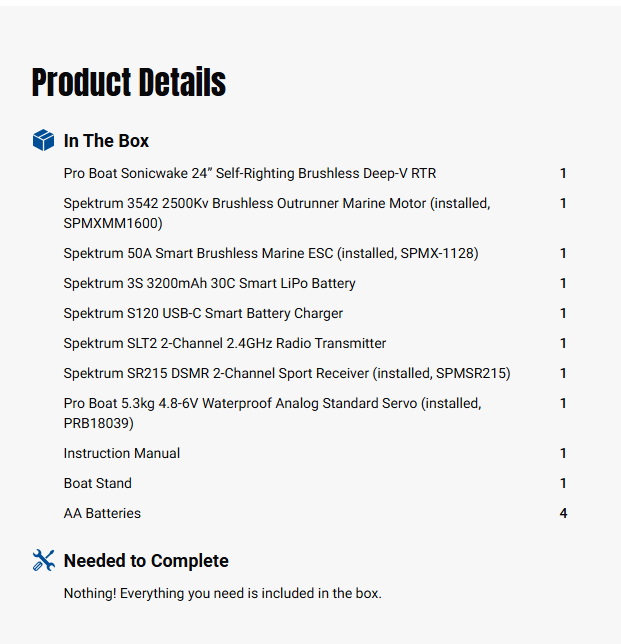Click the Spektrum 50A Smart Brushless Marine ESC entry
621x644 pixels.
pos(271,253)
